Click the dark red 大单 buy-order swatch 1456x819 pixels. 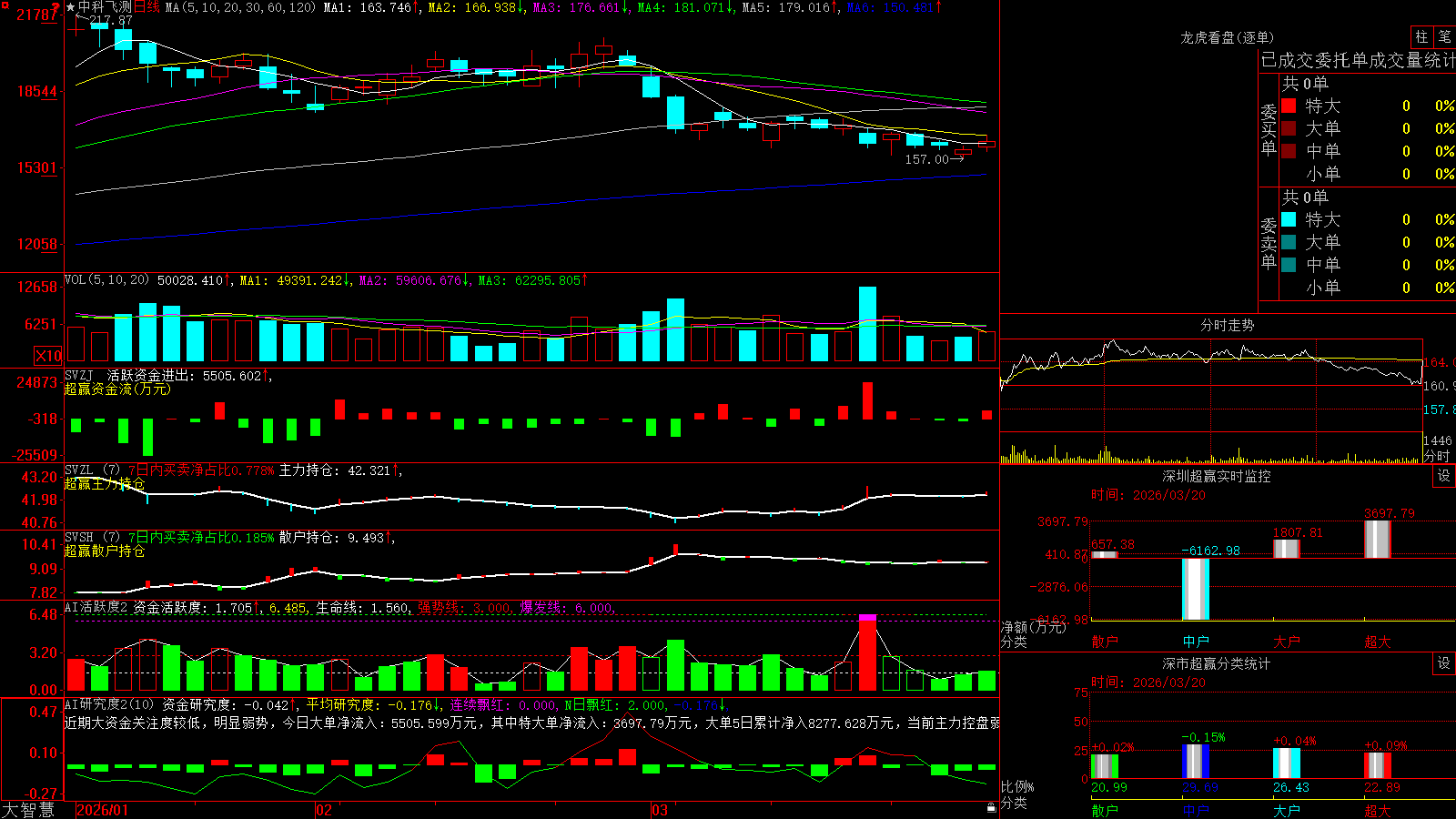1289,128
